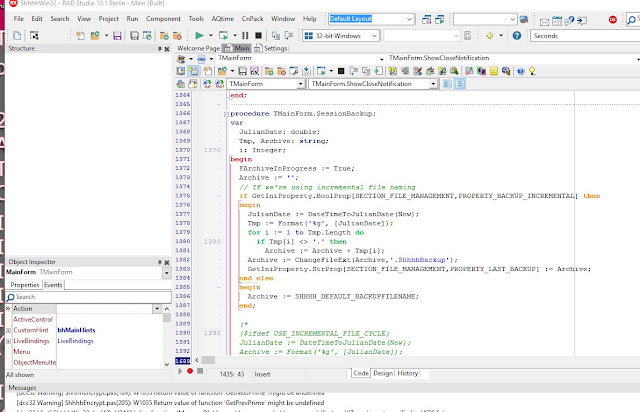Click the Save floppy disk icon
This screenshot has height=412, width=640.
point(117,36)
